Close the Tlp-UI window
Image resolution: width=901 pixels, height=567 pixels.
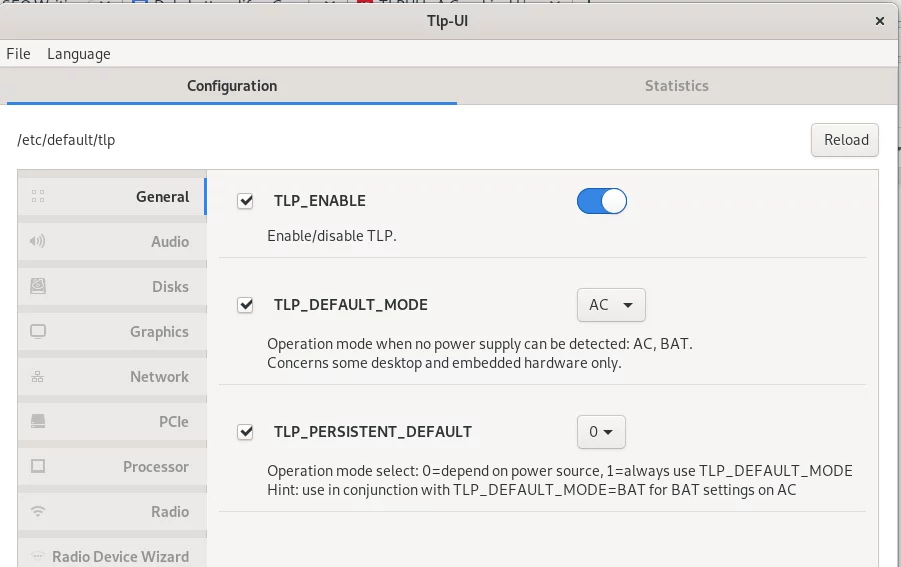(x=880, y=21)
